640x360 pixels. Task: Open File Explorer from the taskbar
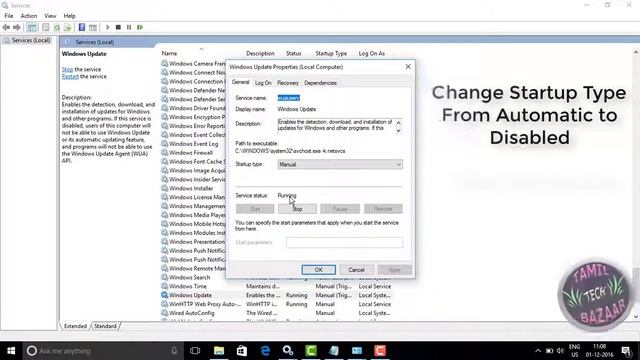point(219,351)
